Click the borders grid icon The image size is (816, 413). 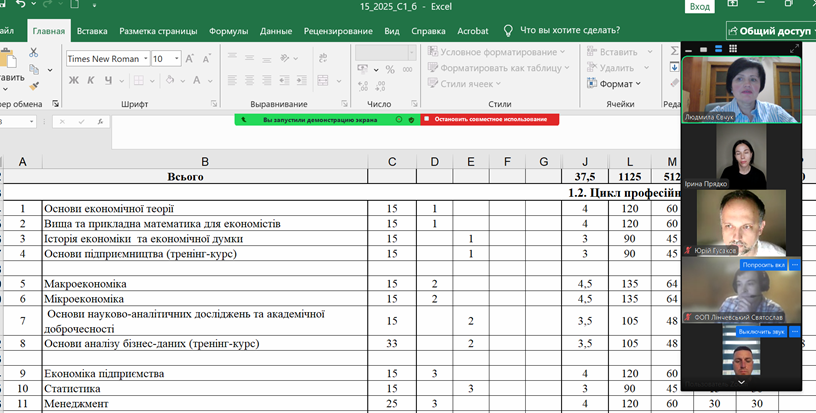pyautogui.click(x=138, y=81)
